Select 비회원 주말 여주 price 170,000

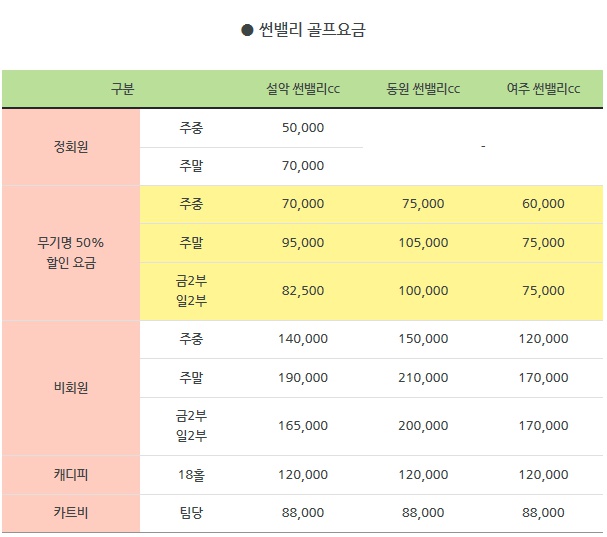coord(544,377)
